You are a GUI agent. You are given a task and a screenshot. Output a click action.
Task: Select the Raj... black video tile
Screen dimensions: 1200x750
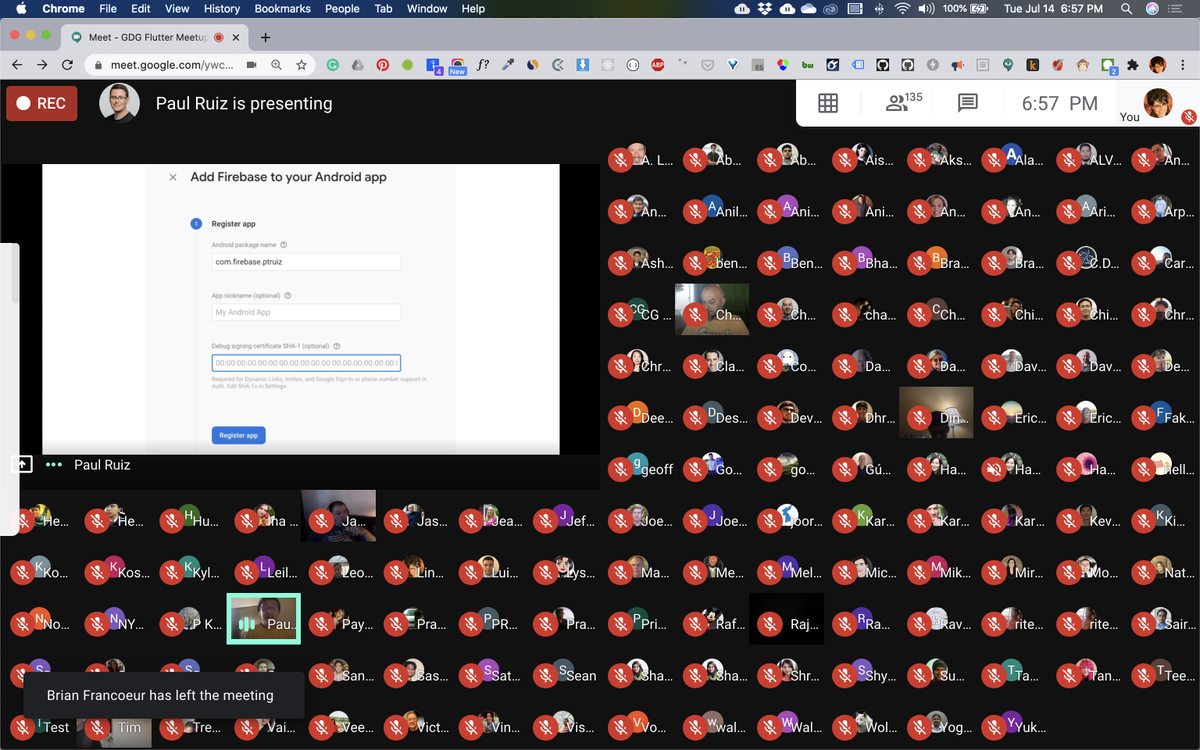pyautogui.click(x=786, y=619)
